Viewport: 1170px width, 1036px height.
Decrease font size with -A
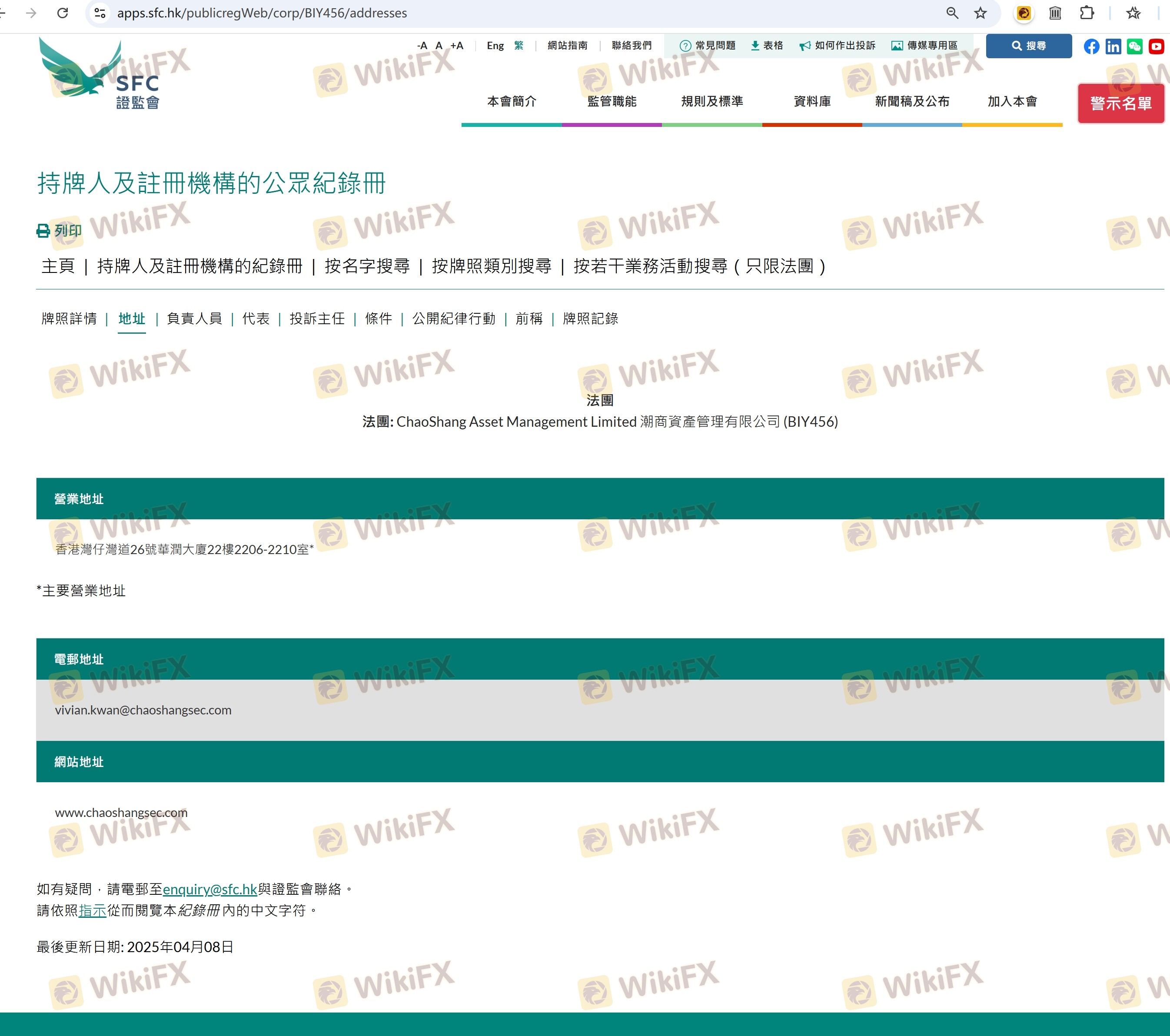tap(422, 46)
